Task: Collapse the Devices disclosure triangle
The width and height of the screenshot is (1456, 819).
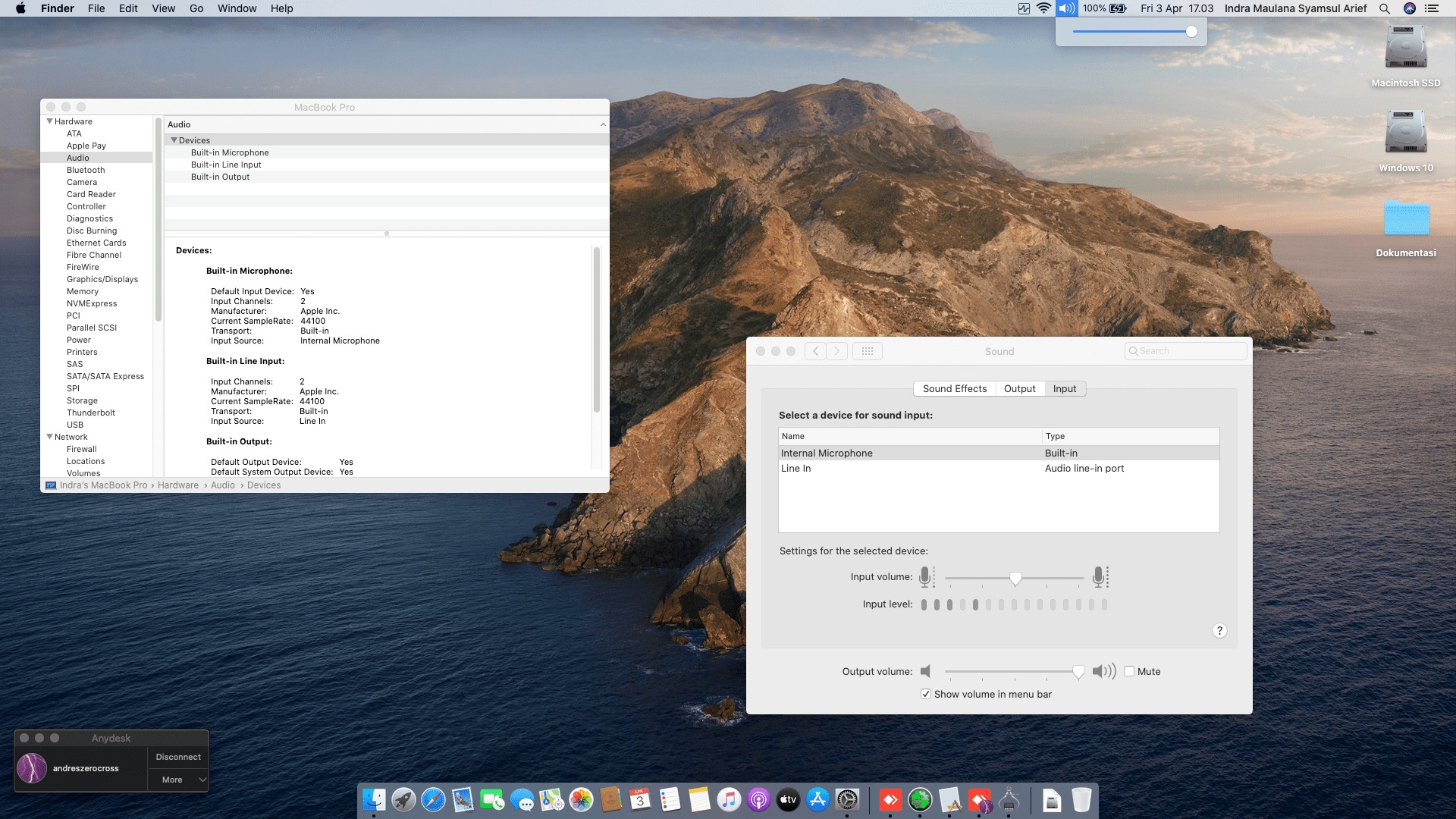Action: click(174, 140)
